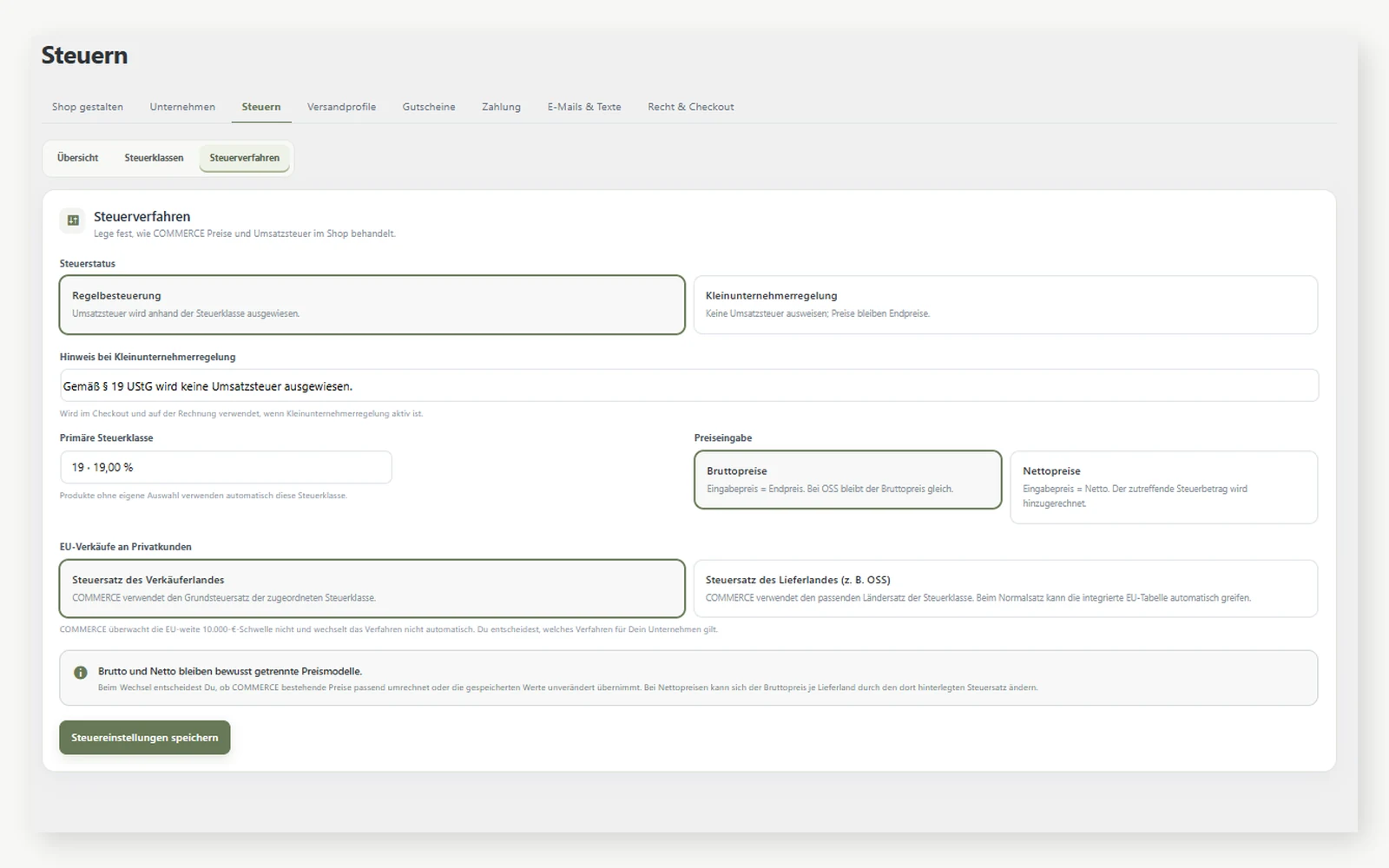This screenshot has width=1389, height=868.
Task: Open the Steuern main tab
Action: tap(261, 107)
